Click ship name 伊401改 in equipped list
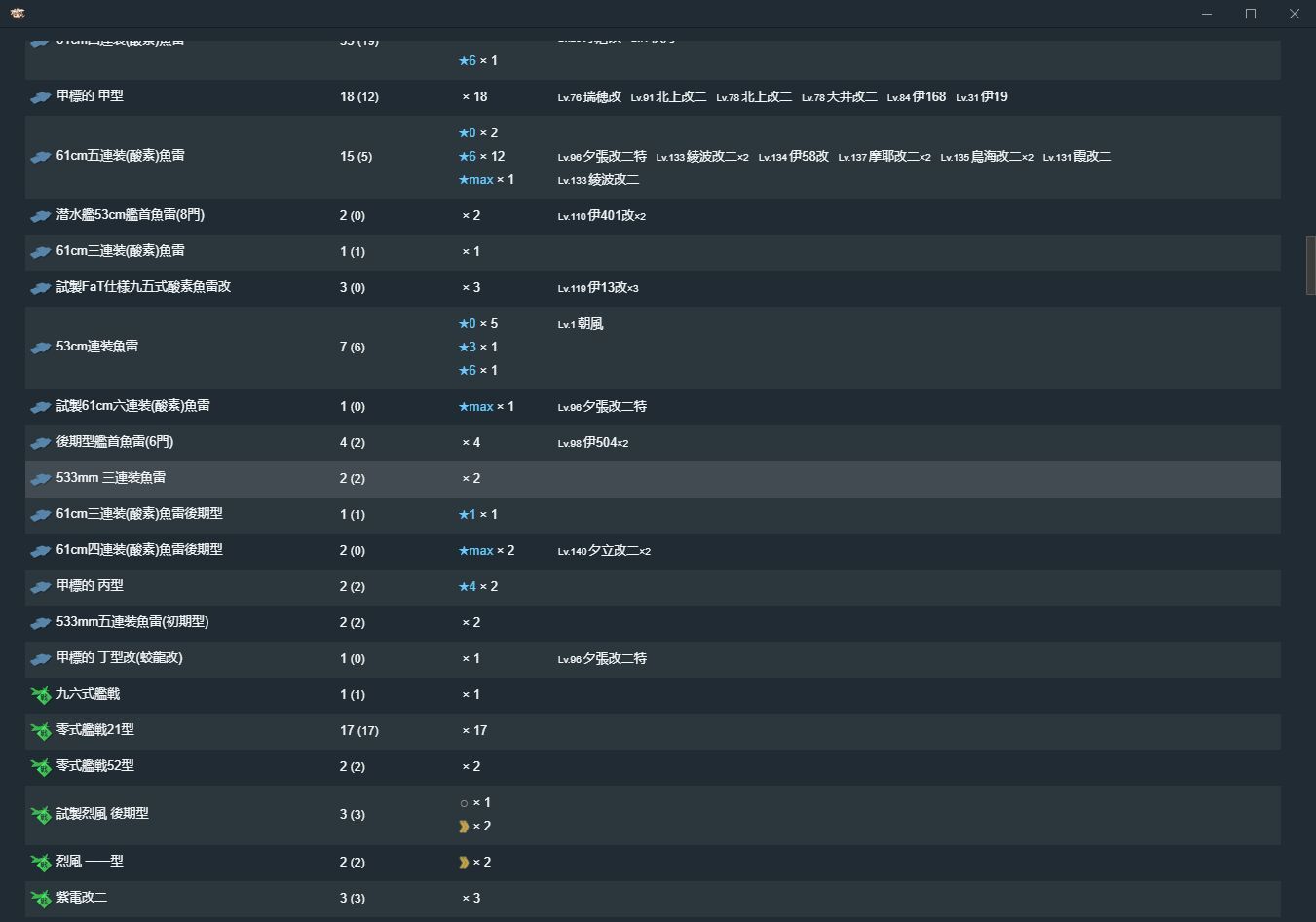The width and height of the screenshot is (1316, 922). click(611, 216)
